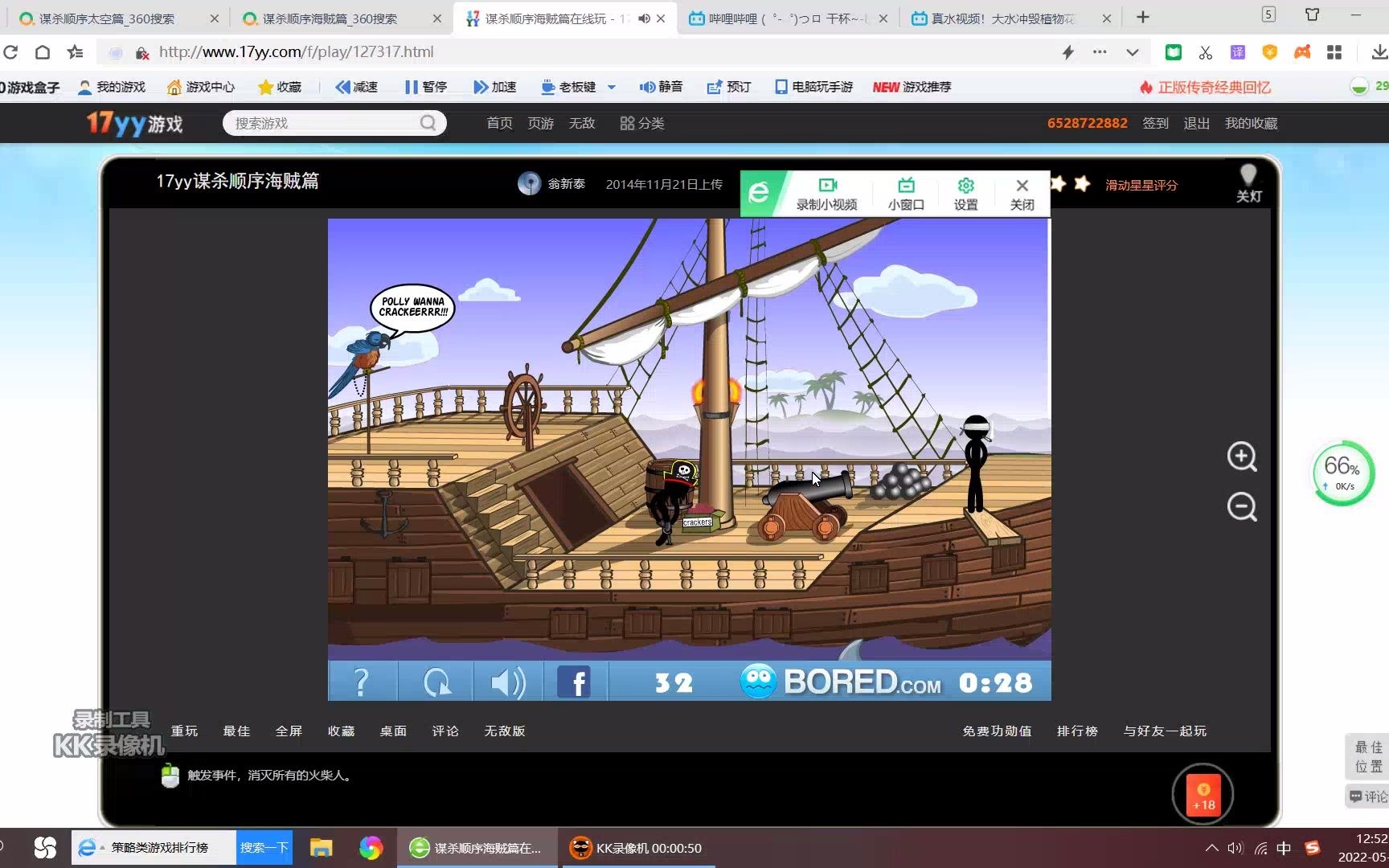Click the 小窗口 mini window button
Viewport: 1389px width, 868px height.
906,194
